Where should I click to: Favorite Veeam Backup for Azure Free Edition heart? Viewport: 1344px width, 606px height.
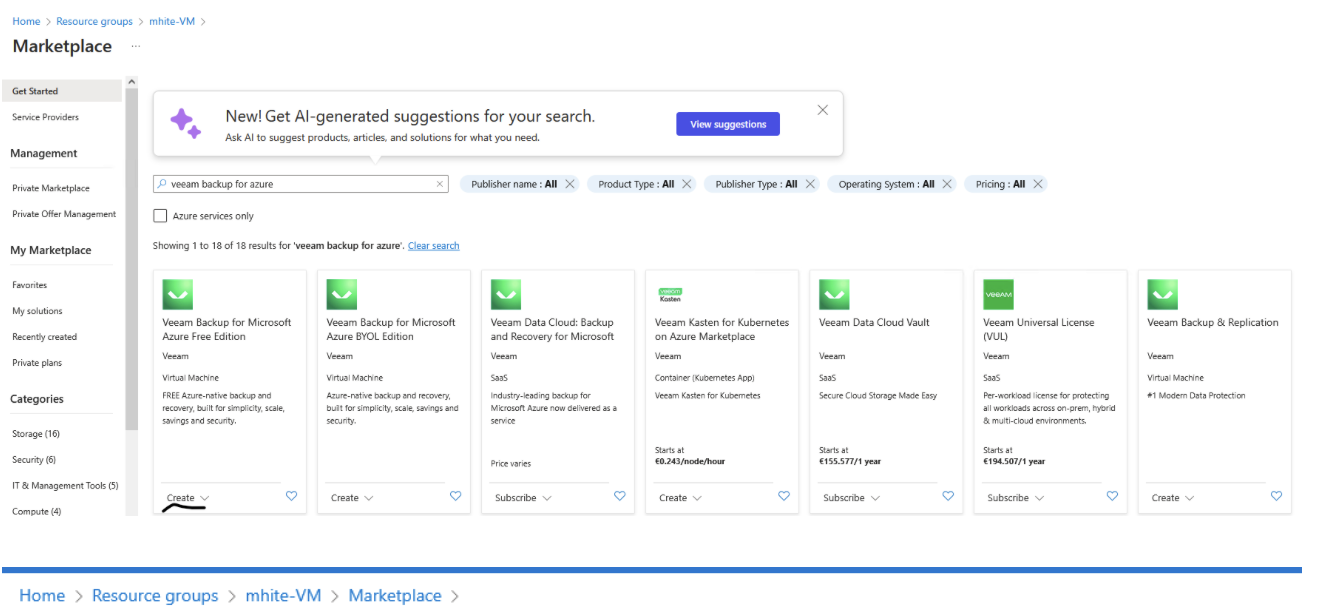pos(291,496)
